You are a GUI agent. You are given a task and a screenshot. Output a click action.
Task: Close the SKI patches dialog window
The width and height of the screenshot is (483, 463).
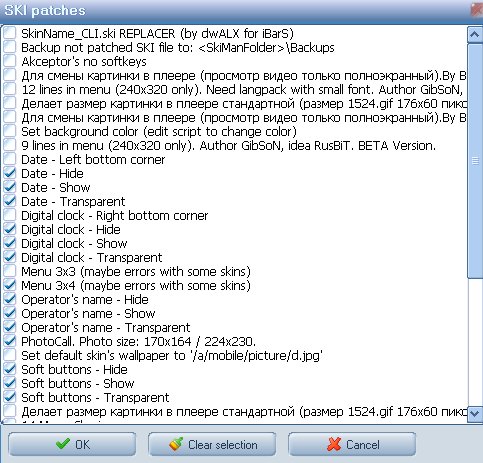[x=477, y=10]
